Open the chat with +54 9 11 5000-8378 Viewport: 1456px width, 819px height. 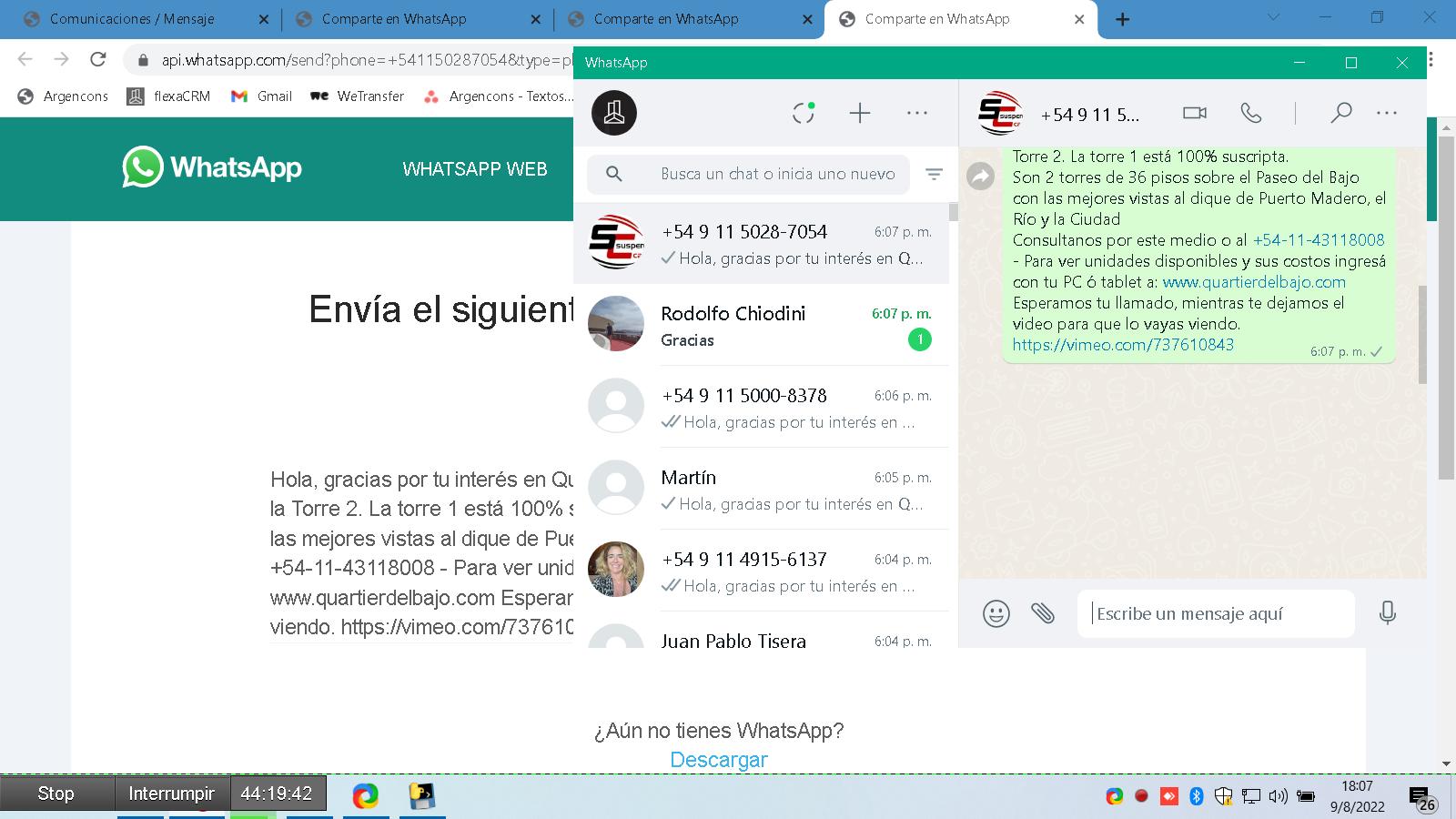click(x=761, y=407)
